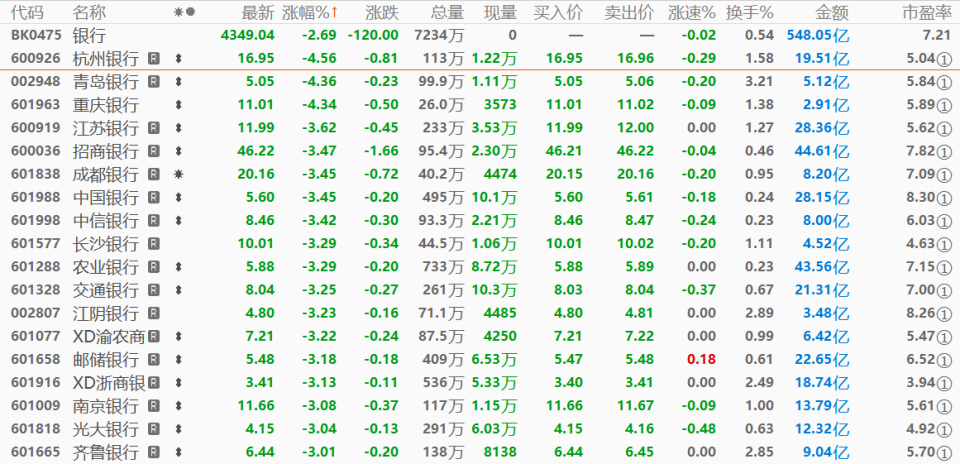
Task: Click the 10.3万 current volume for 交通银行
Action: coord(494,290)
